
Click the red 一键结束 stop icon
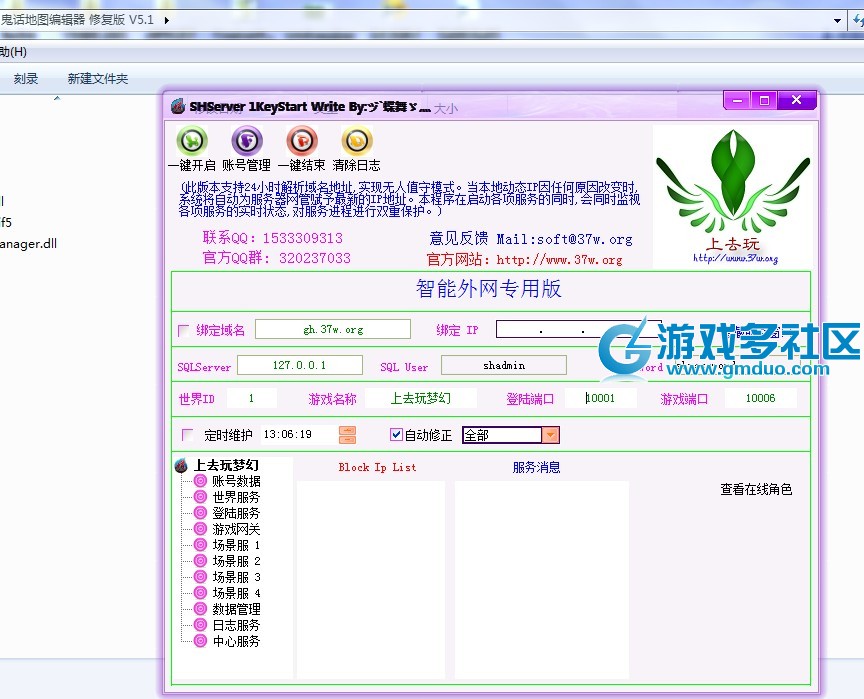[x=302, y=141]
